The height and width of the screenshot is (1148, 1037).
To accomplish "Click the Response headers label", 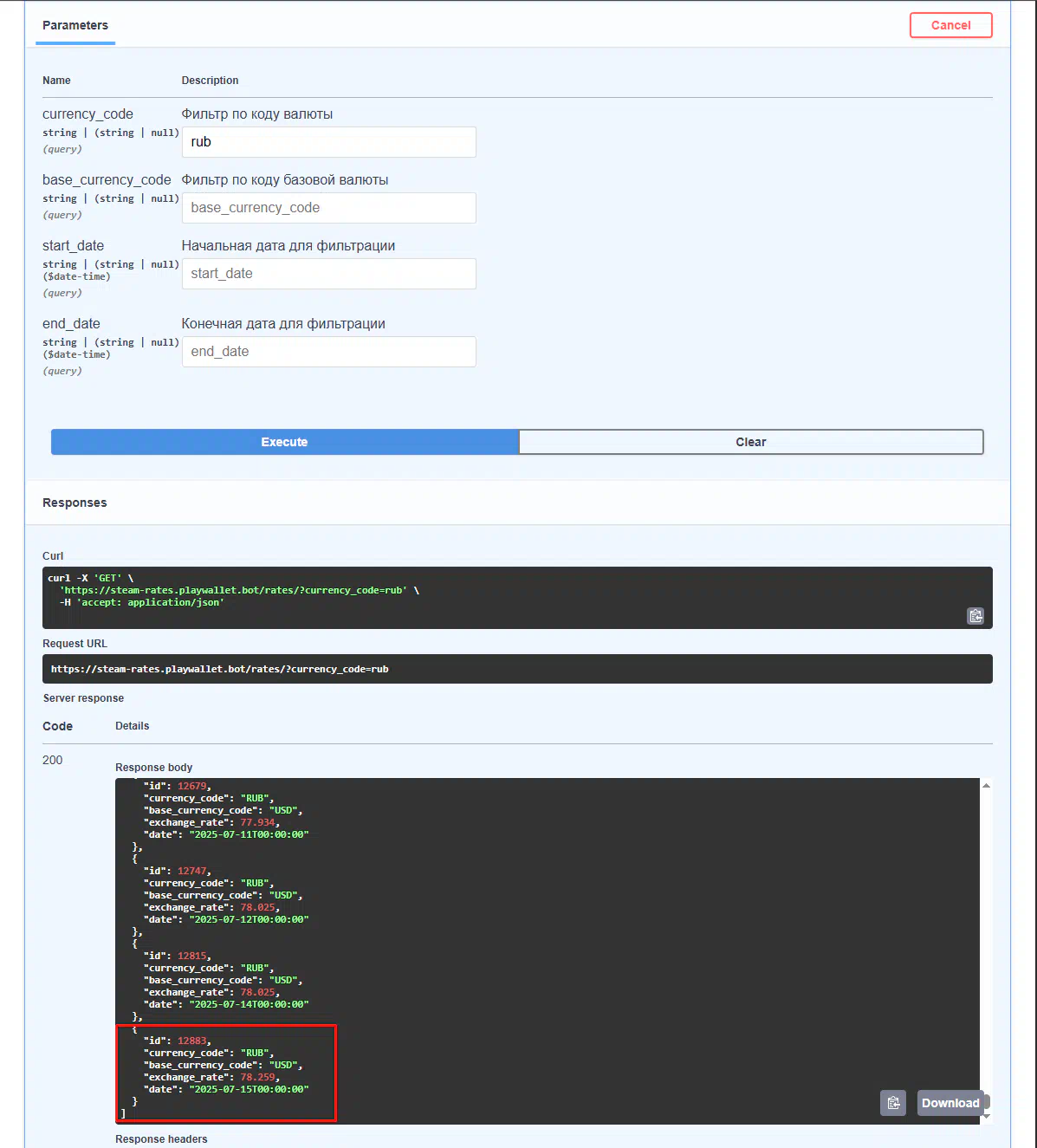I will [x=161, y=1139].
